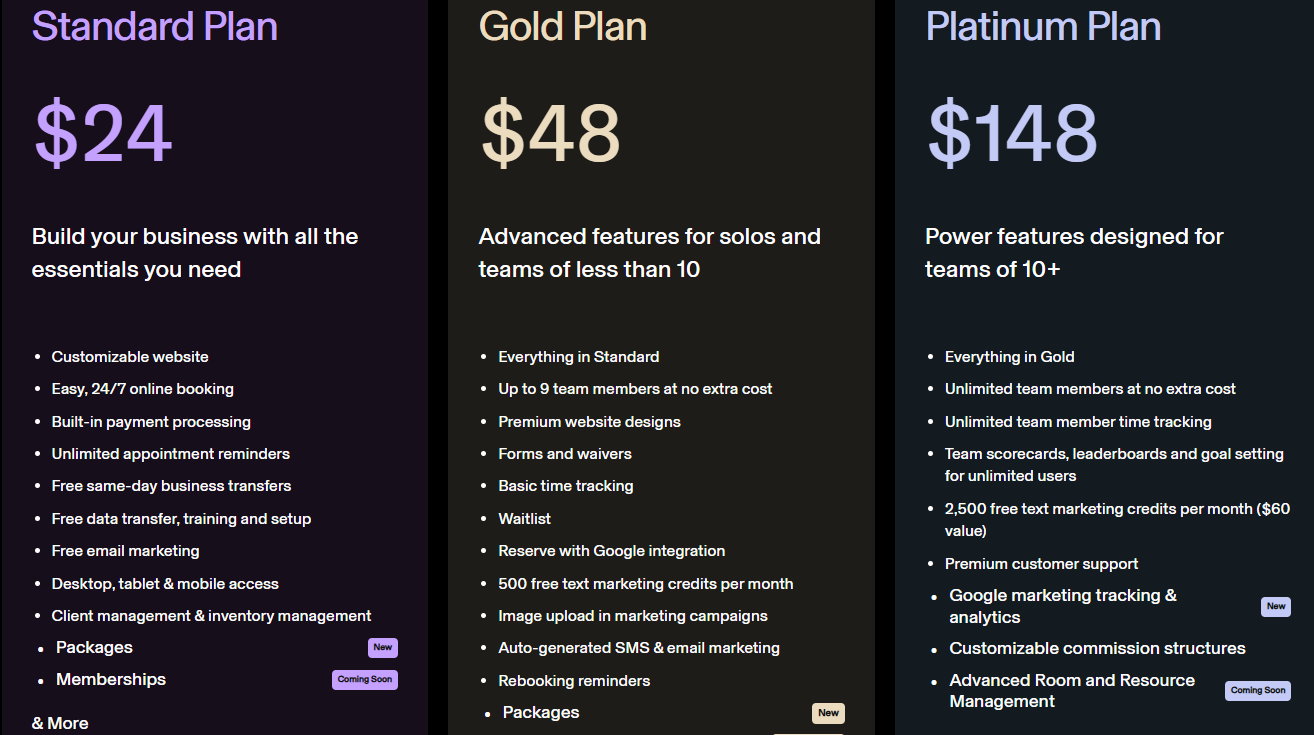Screen dimensions: 1314x735
Task: Click "Reserve with Google integration" feature
Action: point(611,551)
